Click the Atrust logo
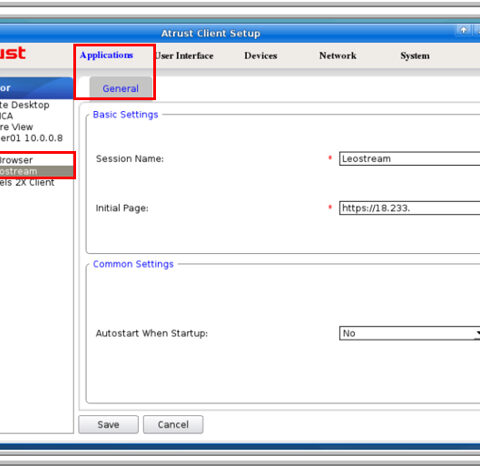Image resolution: width=480 pixels, height=466 pixels. [x=13, y=53]
